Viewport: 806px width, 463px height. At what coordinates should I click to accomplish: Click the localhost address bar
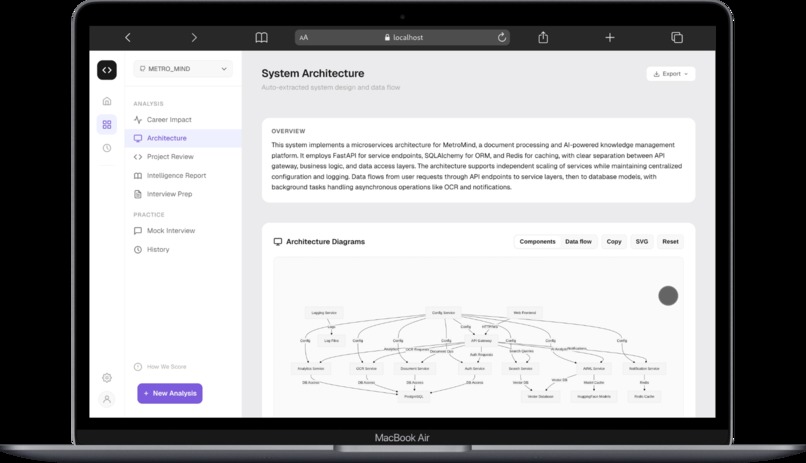coord(402,38)
